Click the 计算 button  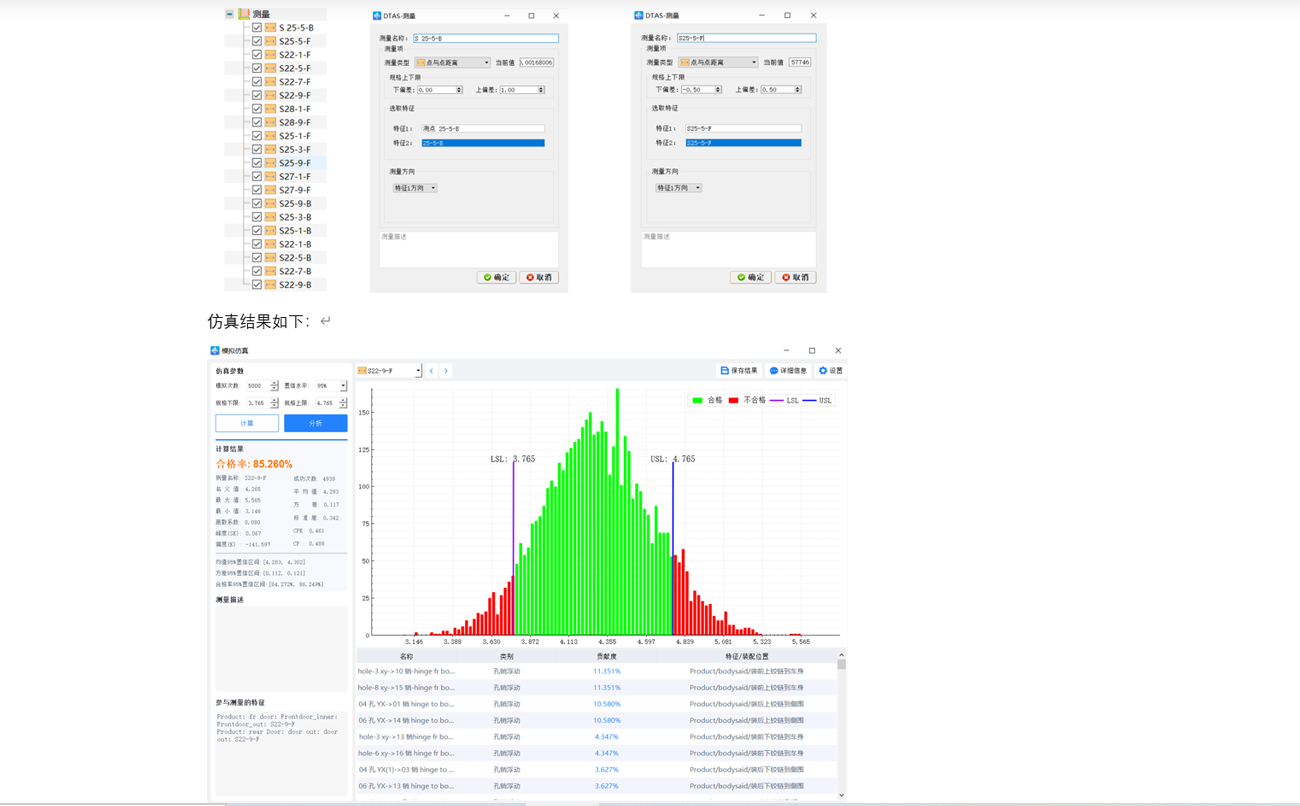point(247,423)
